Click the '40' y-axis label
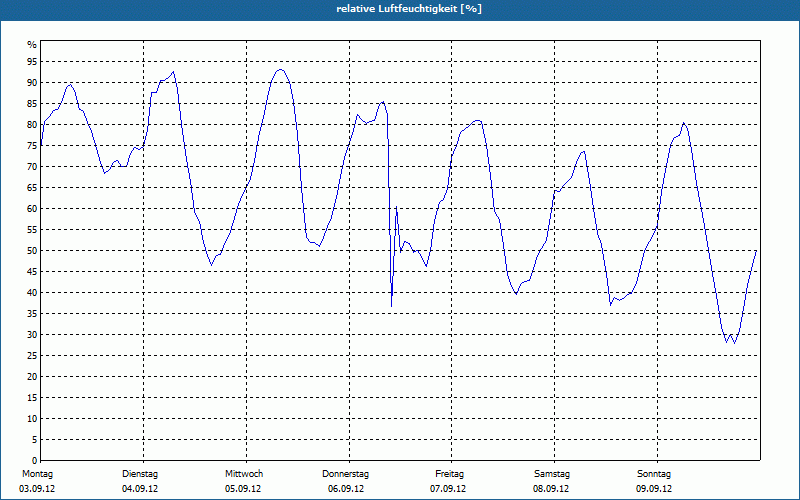 pos(32,292)
